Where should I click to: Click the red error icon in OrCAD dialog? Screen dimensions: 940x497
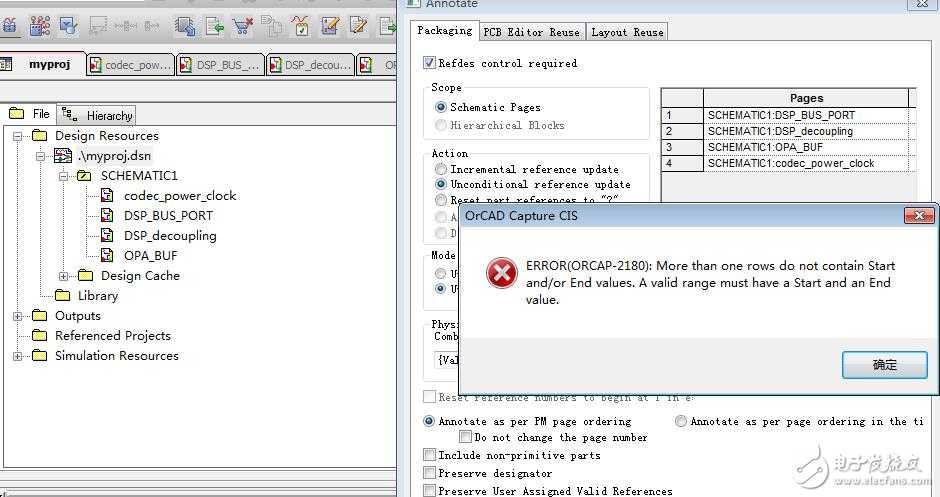coord(502,273)
